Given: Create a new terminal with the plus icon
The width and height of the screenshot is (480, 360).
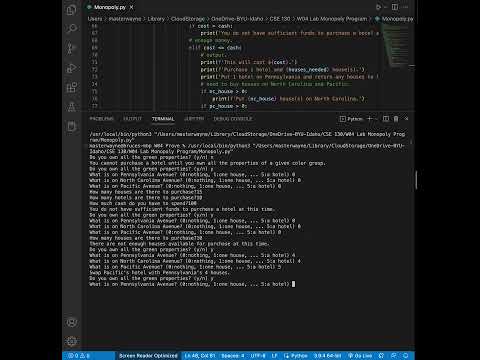Looking at the screenshot, I should coord(369,119).
